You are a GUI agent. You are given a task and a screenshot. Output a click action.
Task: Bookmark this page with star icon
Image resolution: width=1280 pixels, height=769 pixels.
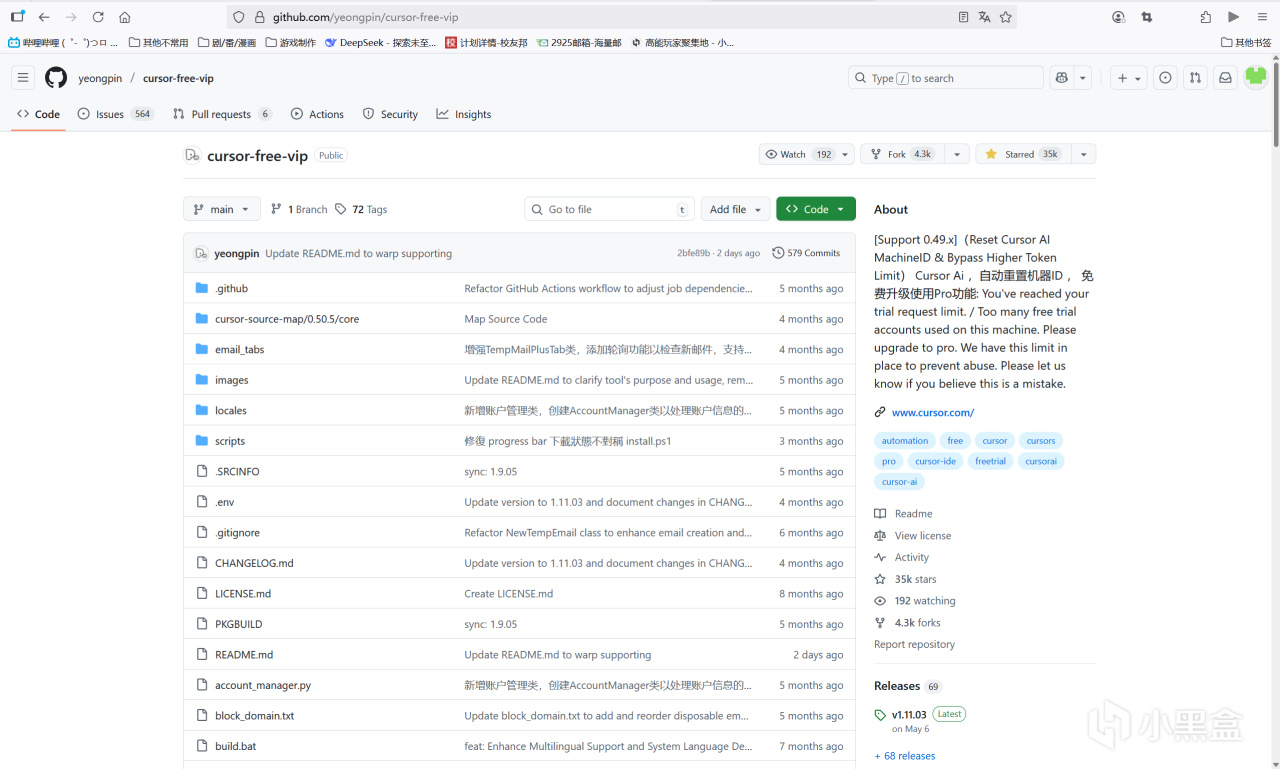[x=1006, y=17]
